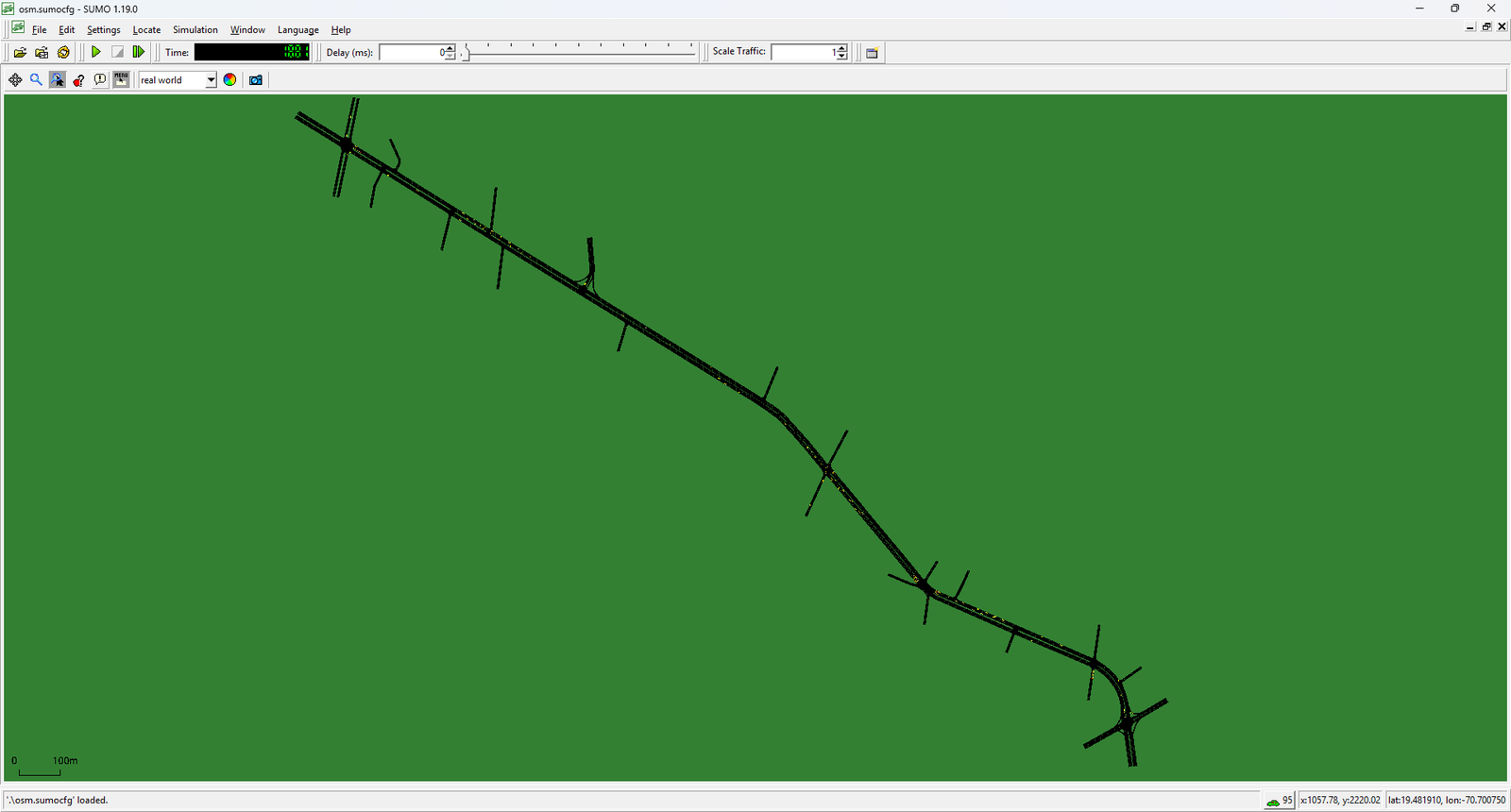1511x812 pixels.
Task: Click the Open Network icon
Action: pyautogui.click(x=42, y=53)
